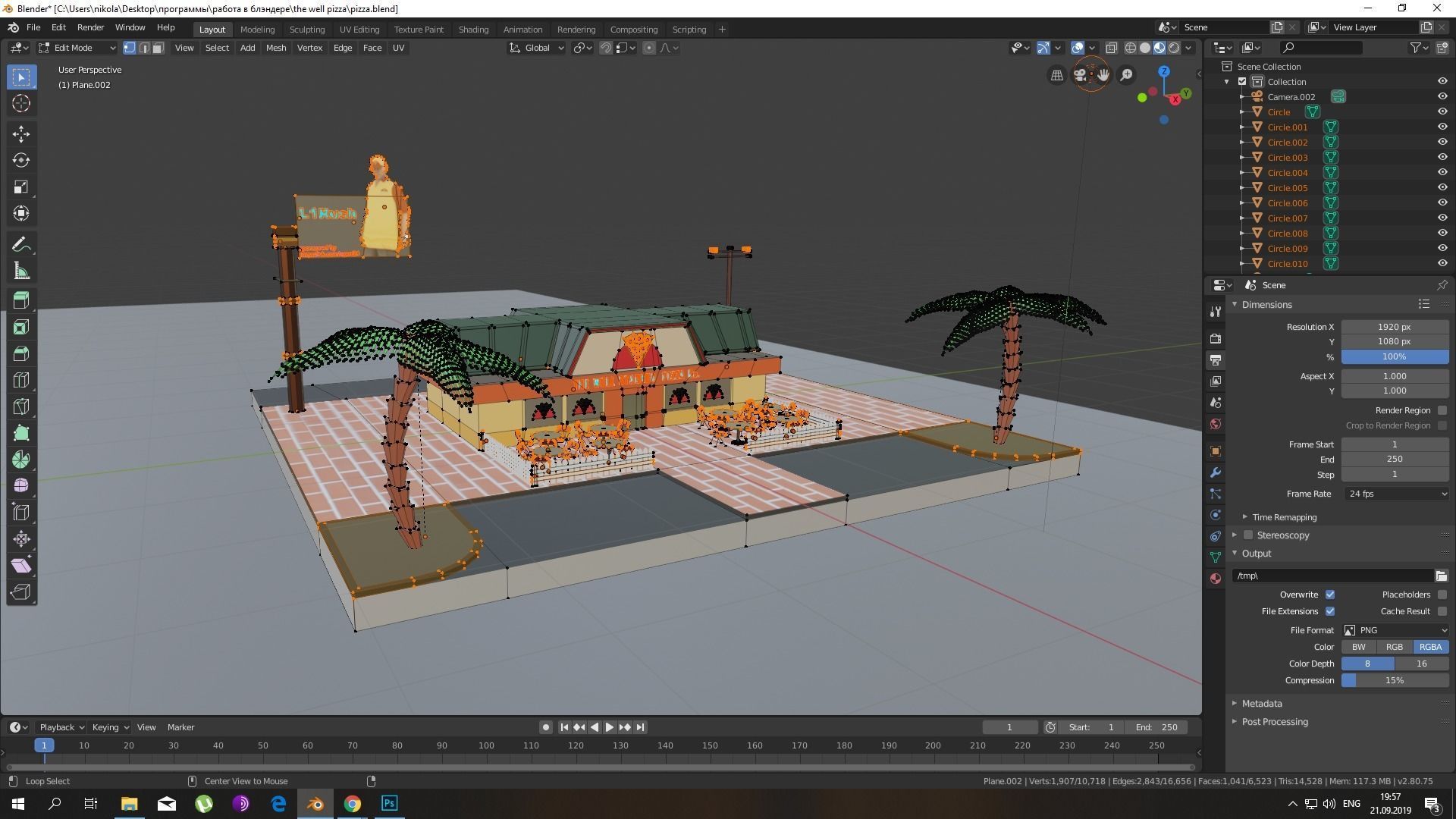The width and height of the screenshot is (1456, 819).
Task: Open the Output properties tab
Action: pos(1216,359)
